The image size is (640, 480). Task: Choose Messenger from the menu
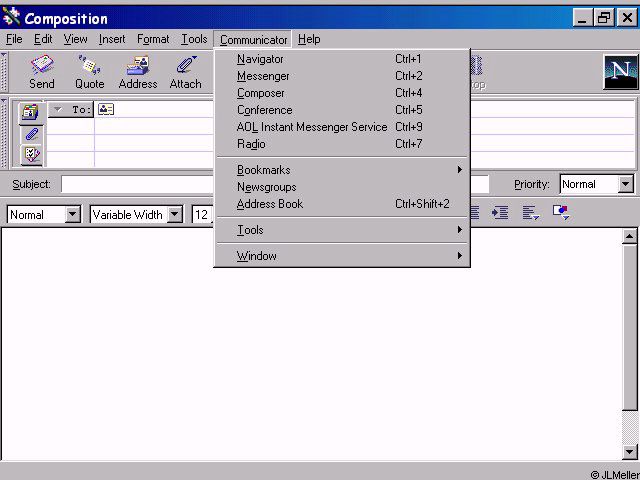point(342,76)
